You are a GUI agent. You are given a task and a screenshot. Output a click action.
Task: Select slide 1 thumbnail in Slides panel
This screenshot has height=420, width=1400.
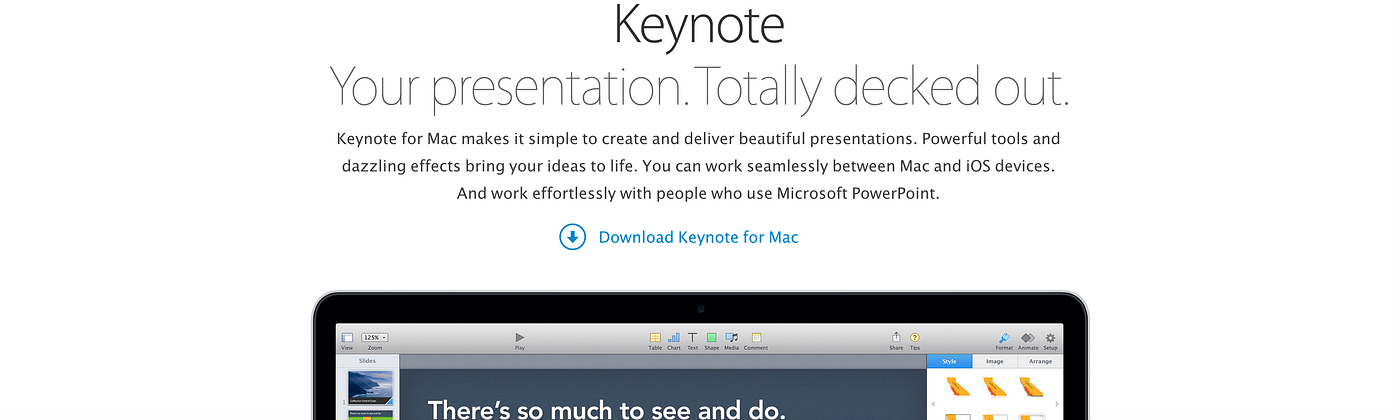370,388
